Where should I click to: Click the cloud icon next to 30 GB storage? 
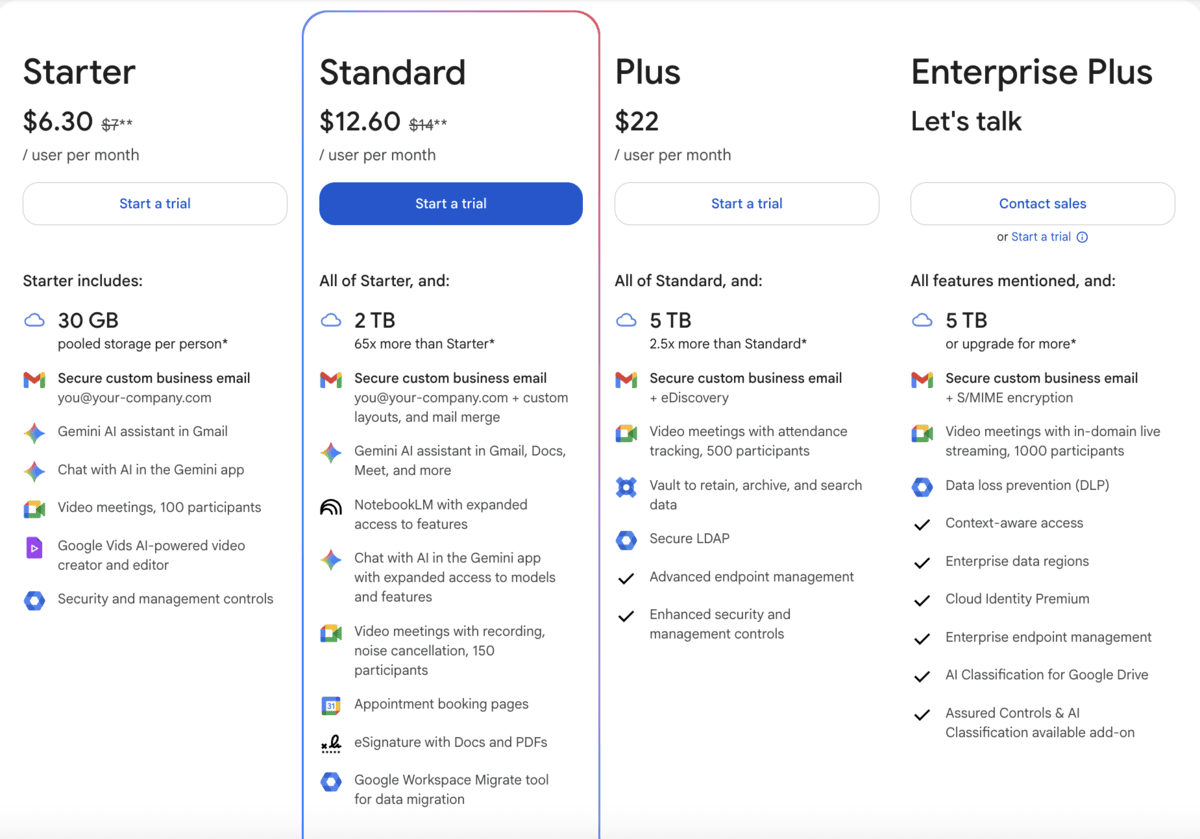click(x=34, y=320)
